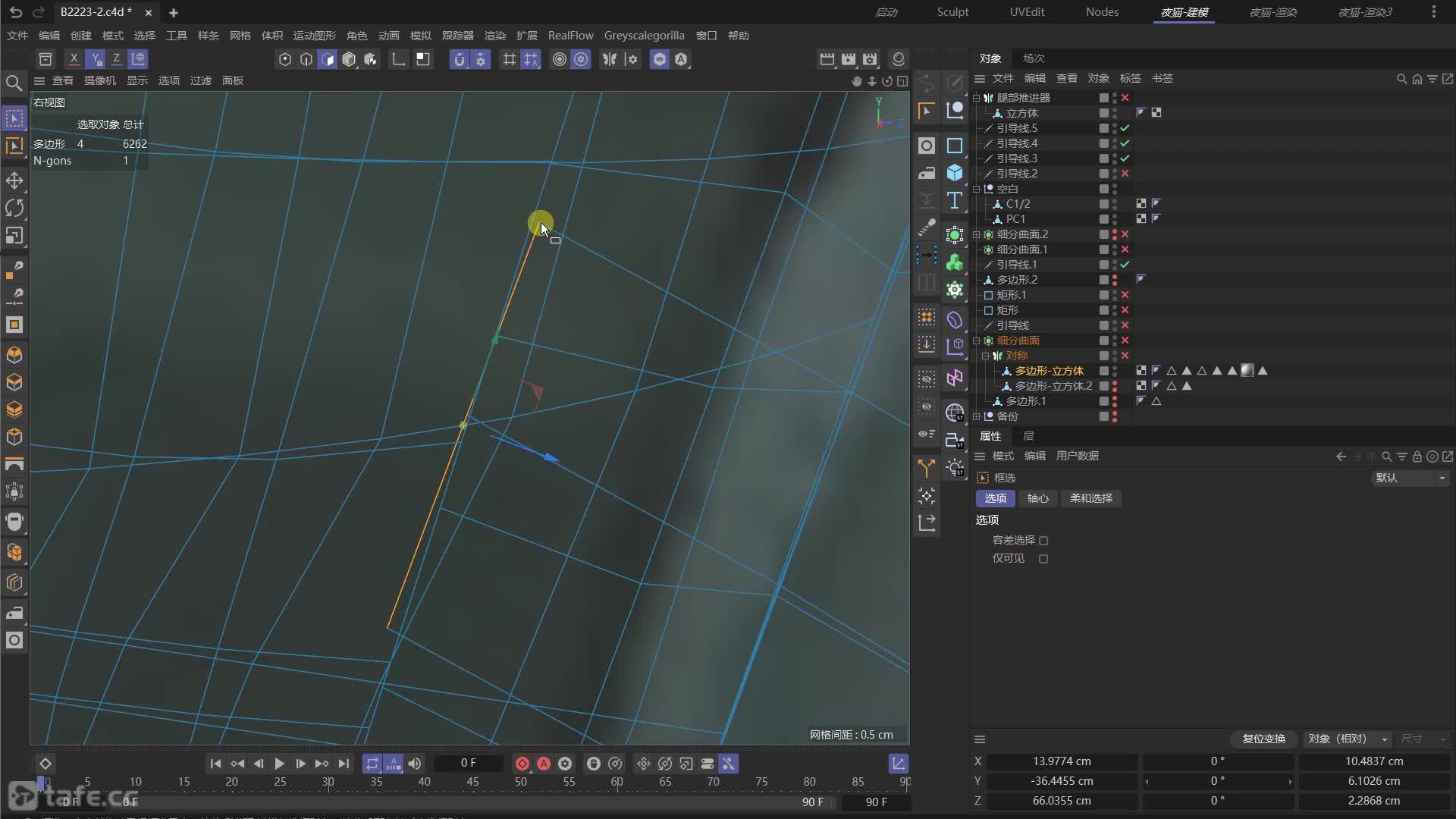Click the 复位变换 button

(1263, 739)
